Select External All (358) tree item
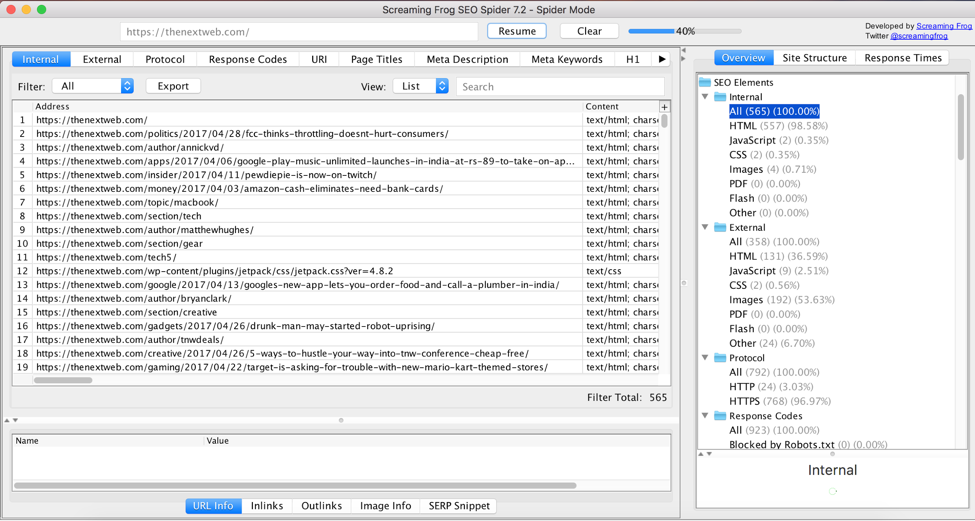The image size is (975, 521). 774,242
